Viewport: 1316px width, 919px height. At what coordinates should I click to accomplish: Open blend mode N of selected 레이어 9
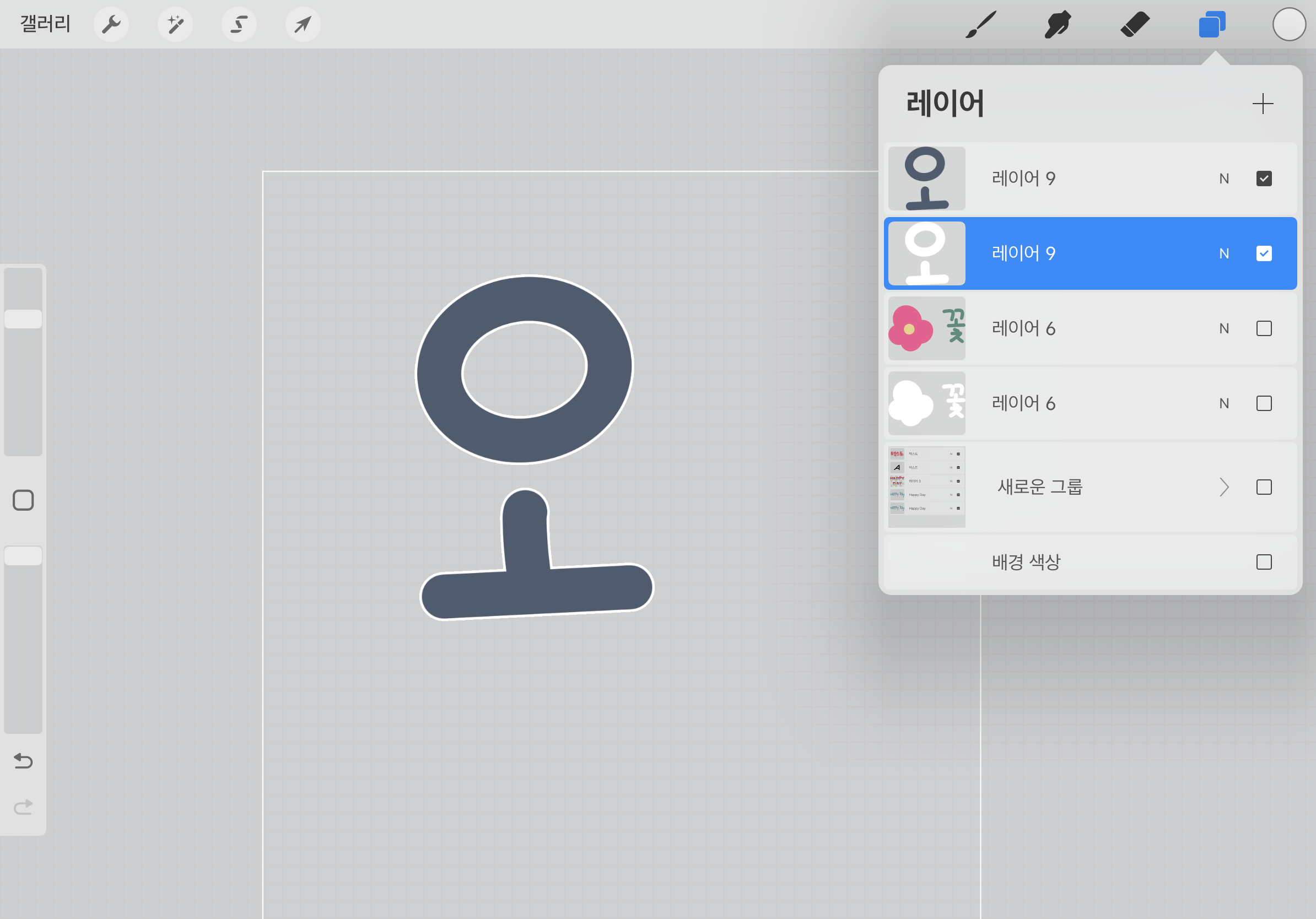(1224, 254)
